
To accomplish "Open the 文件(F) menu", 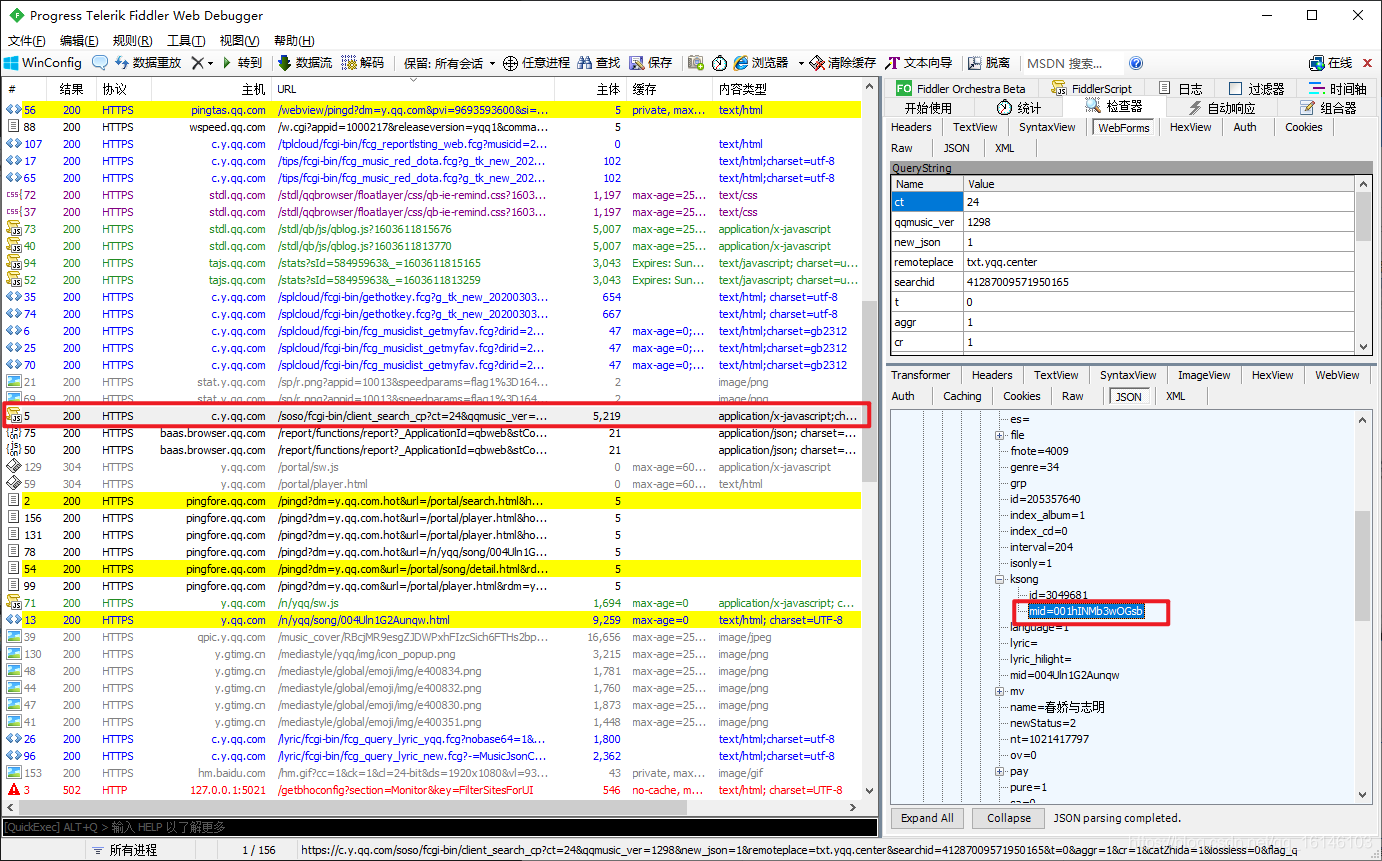I will pyautogui.click(x=27, y=41).
